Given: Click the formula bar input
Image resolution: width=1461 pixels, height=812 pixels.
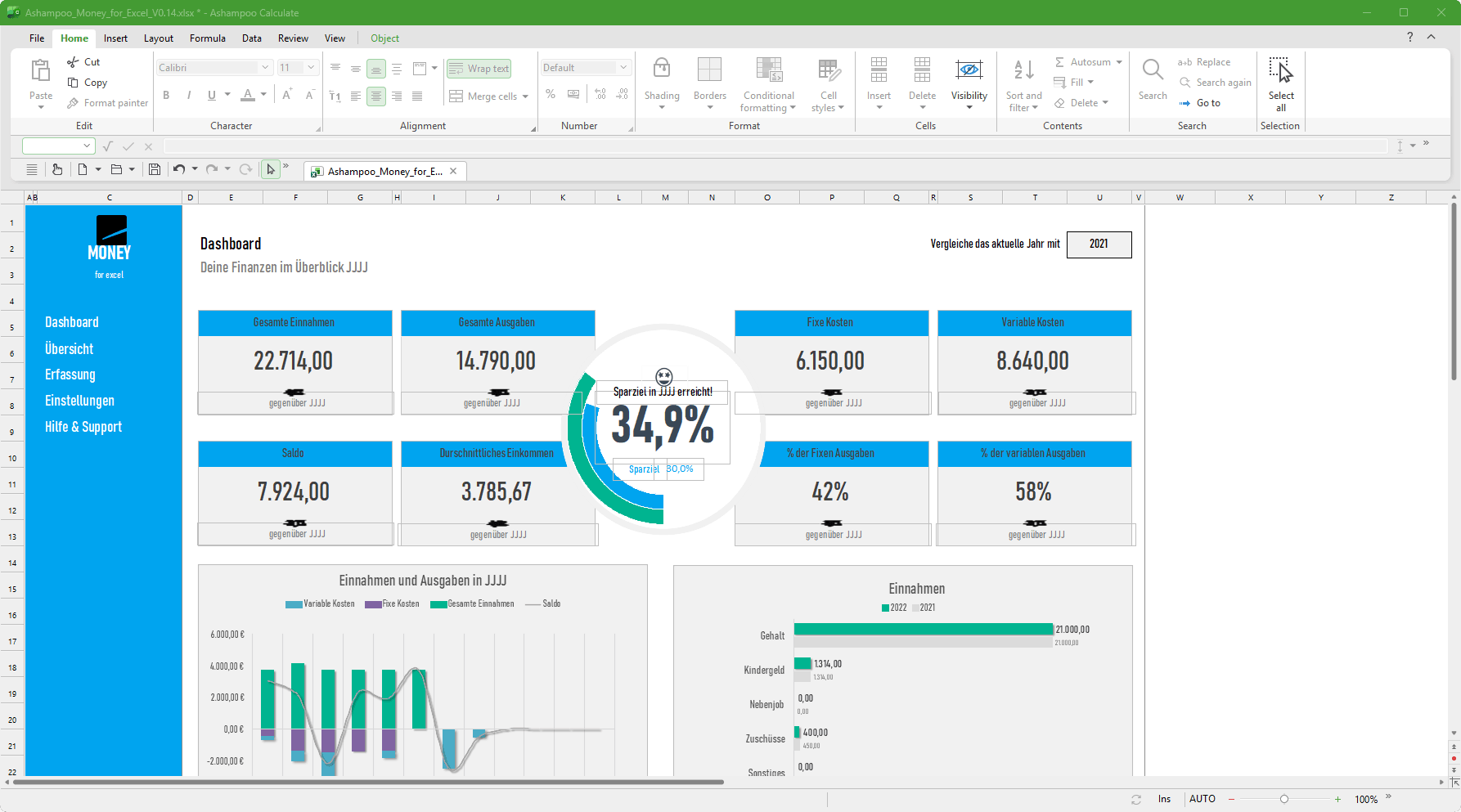Looking at the screenshot, I should [775, 146].
